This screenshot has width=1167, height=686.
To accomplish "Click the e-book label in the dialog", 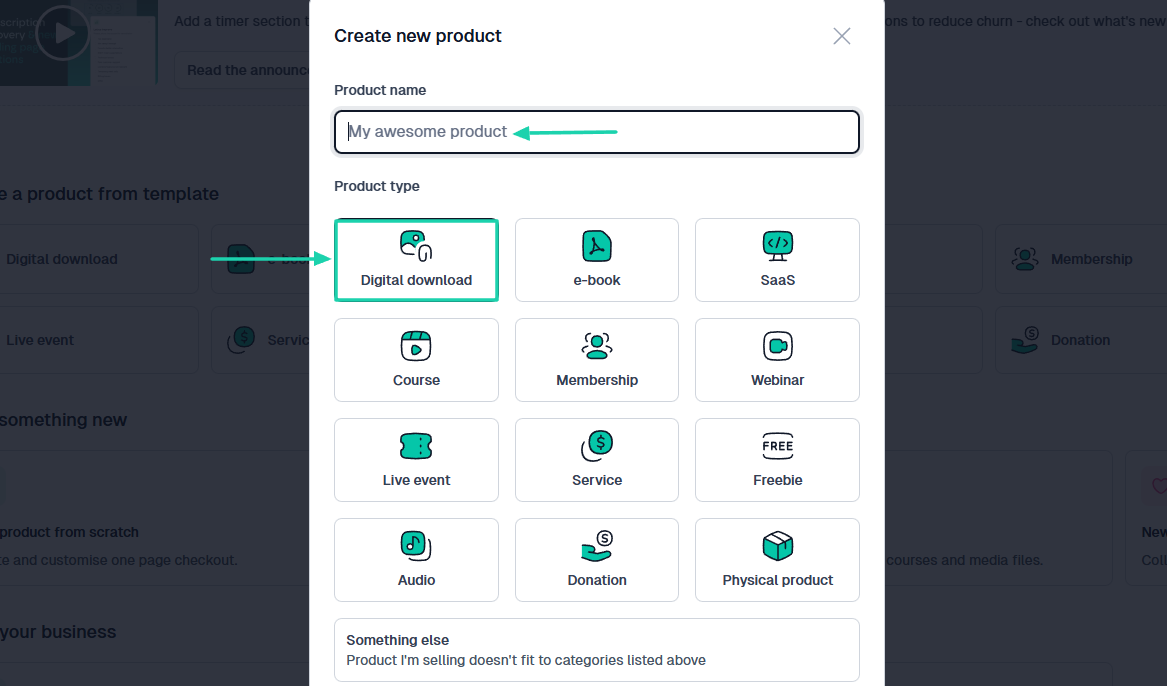I will tap(597, 281).
